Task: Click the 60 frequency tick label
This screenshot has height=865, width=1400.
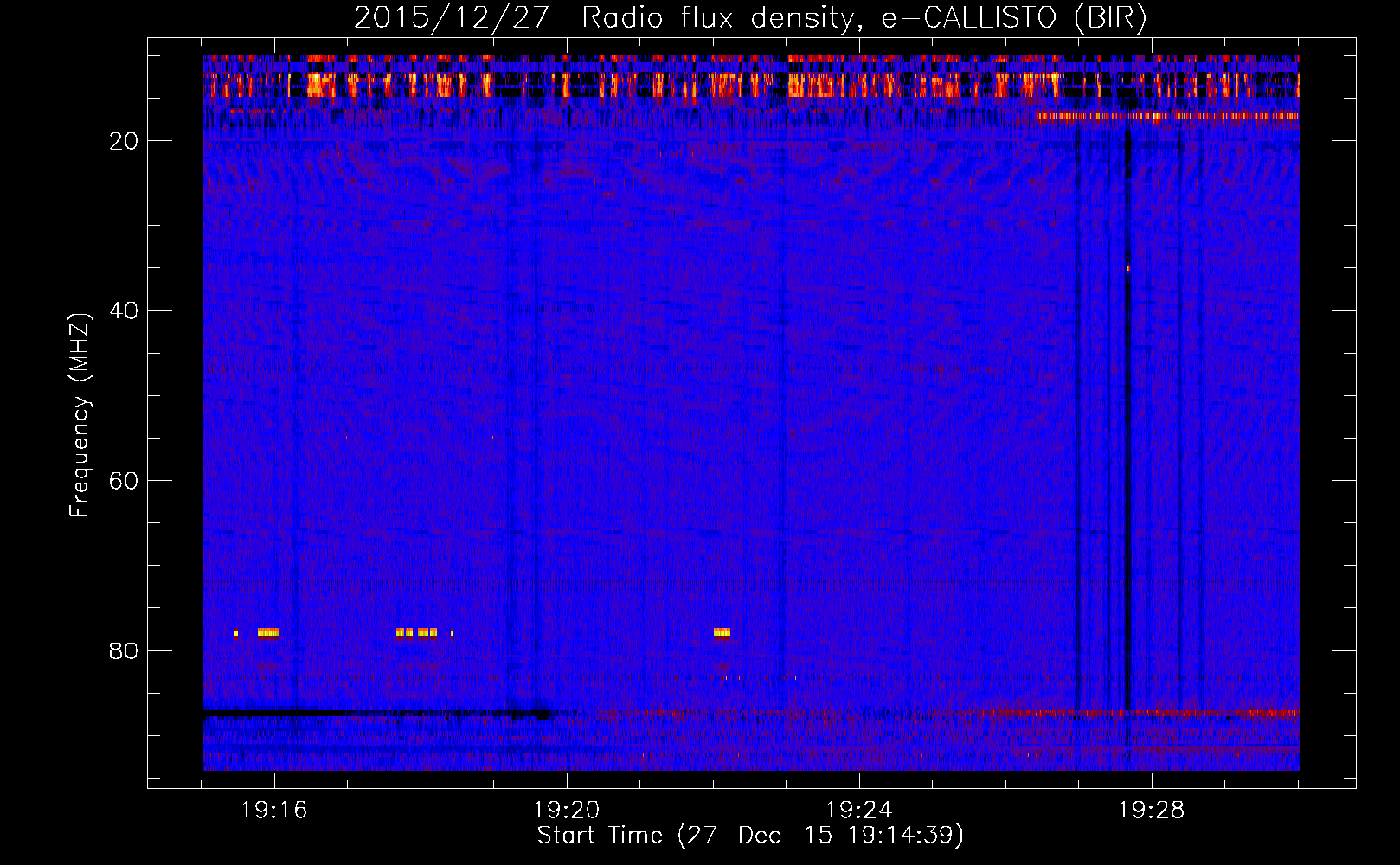Action: pos(125,481)
